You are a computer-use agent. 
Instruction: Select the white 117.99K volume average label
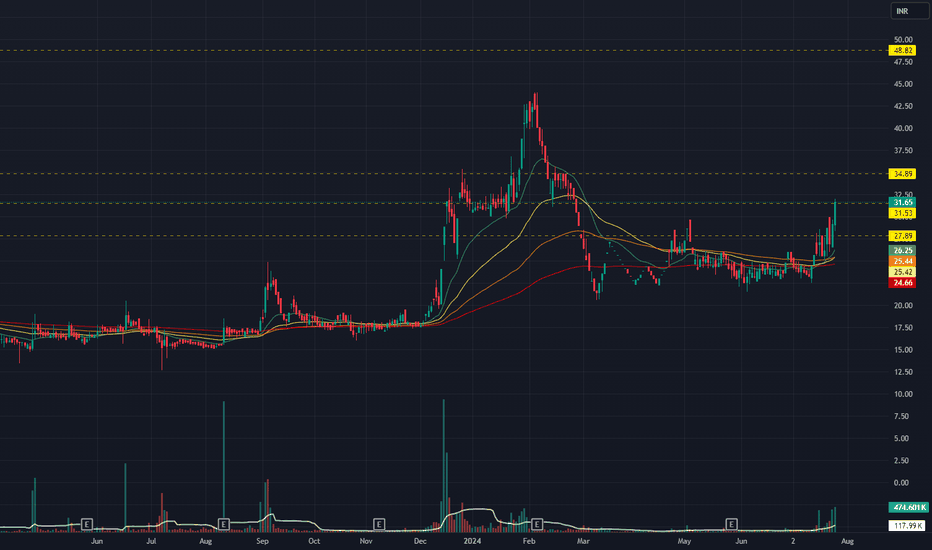tap(907, 526)
